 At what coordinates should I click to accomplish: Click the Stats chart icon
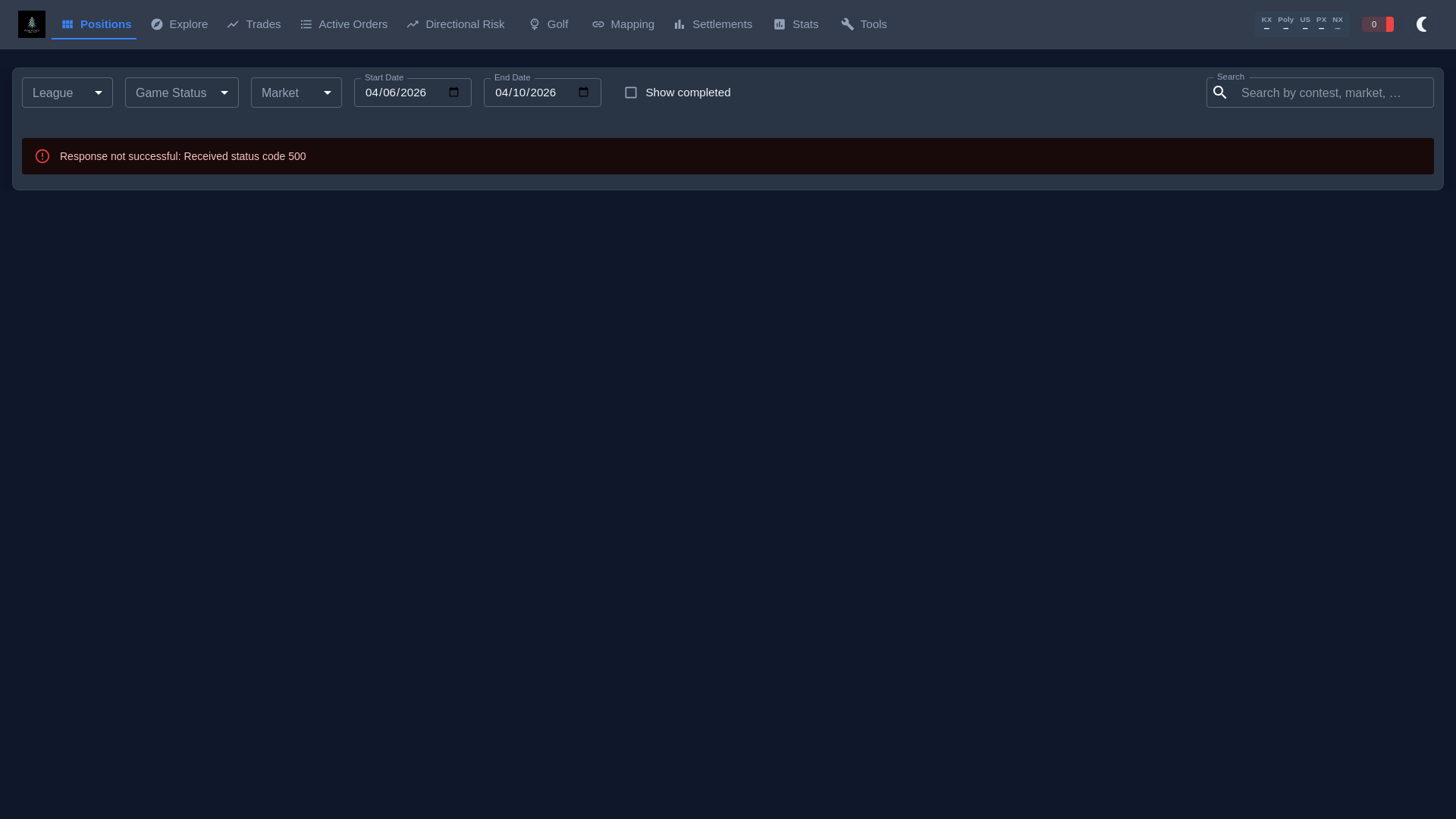[x=780, y=24]
